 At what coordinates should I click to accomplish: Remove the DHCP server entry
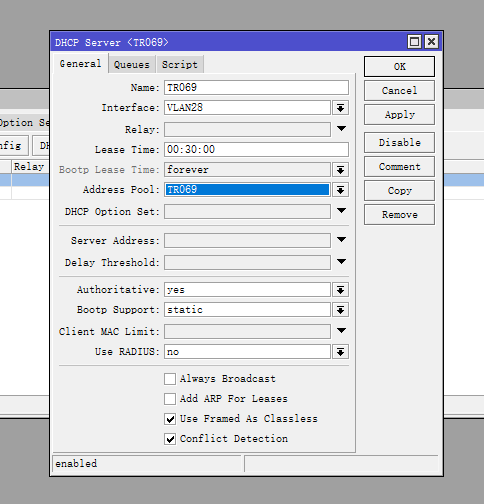click(399, 215)
